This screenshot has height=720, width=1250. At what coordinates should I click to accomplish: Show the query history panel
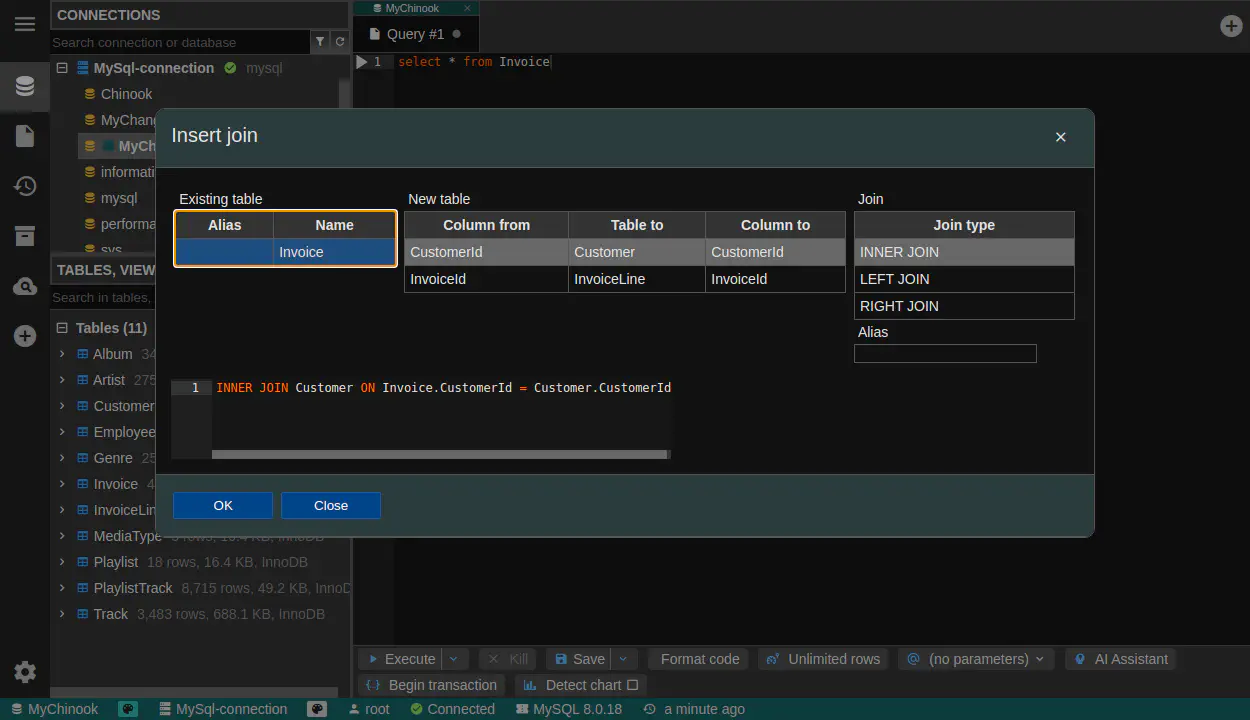(25, 186)
